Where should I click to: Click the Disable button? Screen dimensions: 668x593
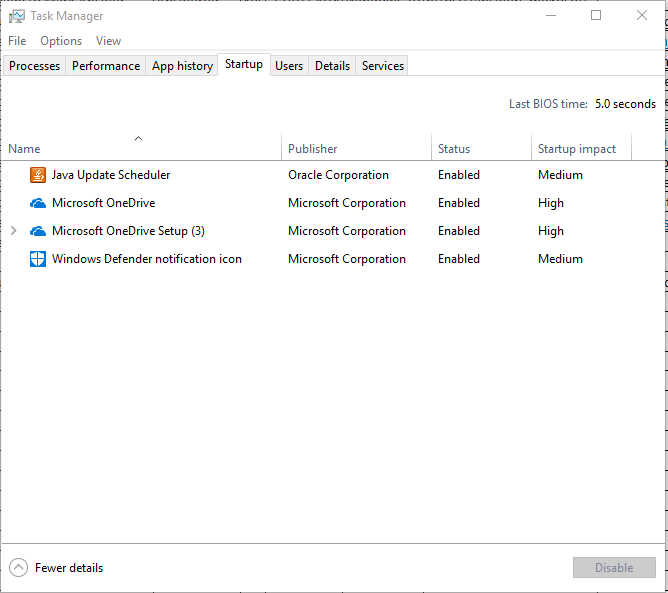[614, 567]
